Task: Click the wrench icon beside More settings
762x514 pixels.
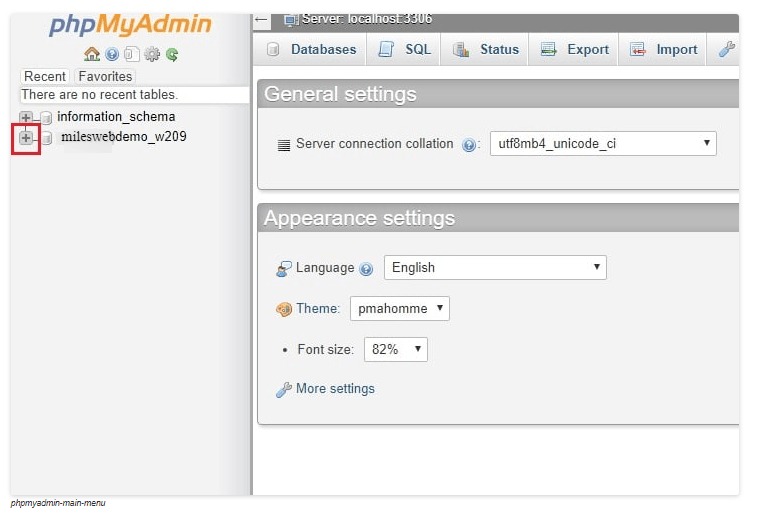Action: [284, 389]
